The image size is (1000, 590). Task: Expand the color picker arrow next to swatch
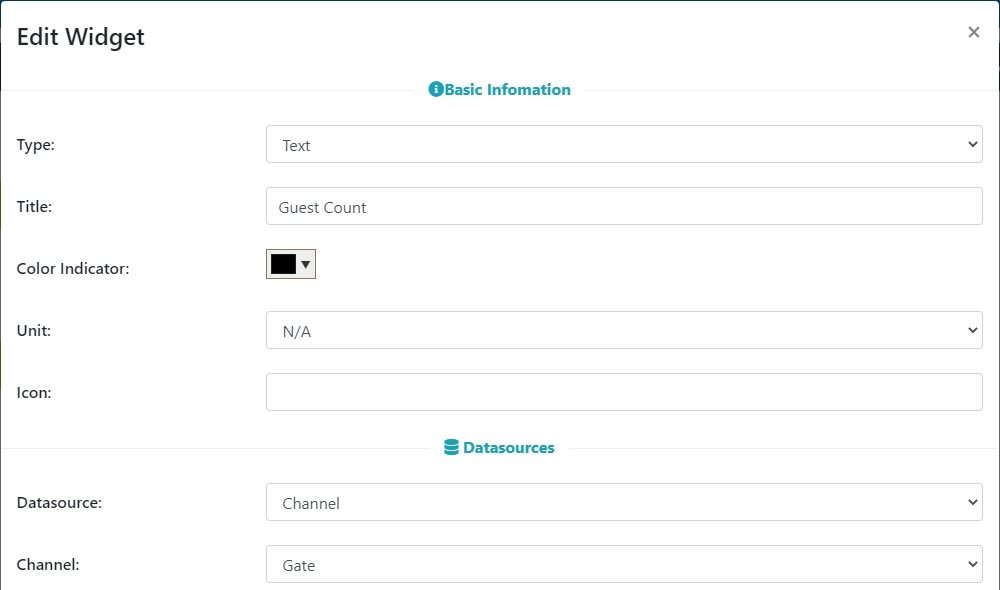[x=306, y=264]
